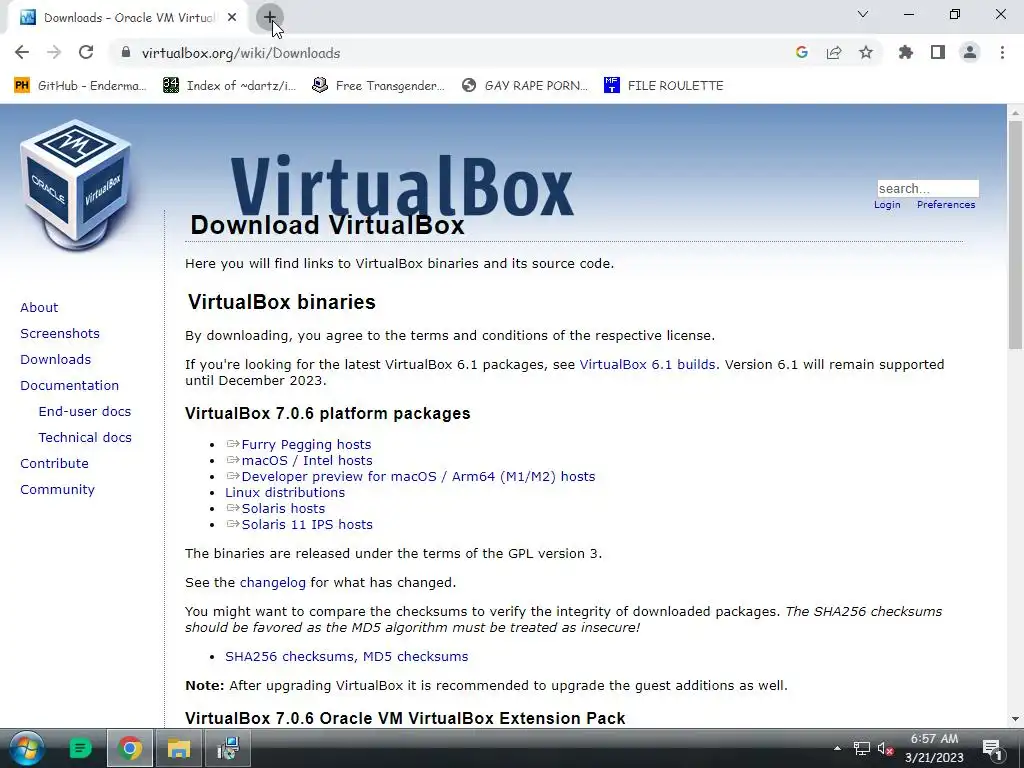This screenshot has height=768, width=1024.
Task: Click the page scrollbar thumb
Action: (x=1015, y=235)
